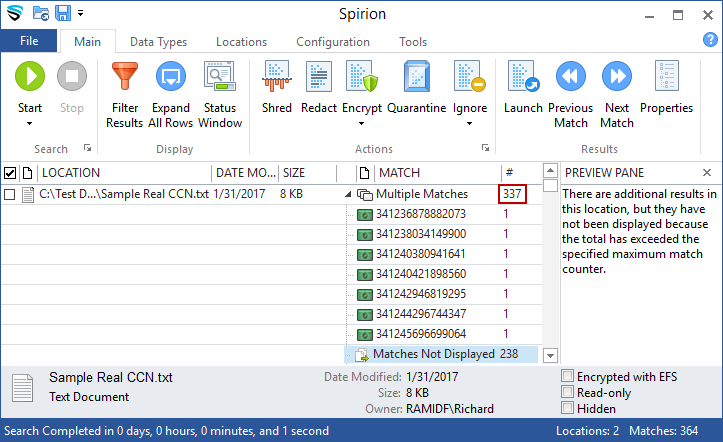The height and width of the screenshot is (442, 723).
Task: Open the Status Window
Action: tap(219, 77)
